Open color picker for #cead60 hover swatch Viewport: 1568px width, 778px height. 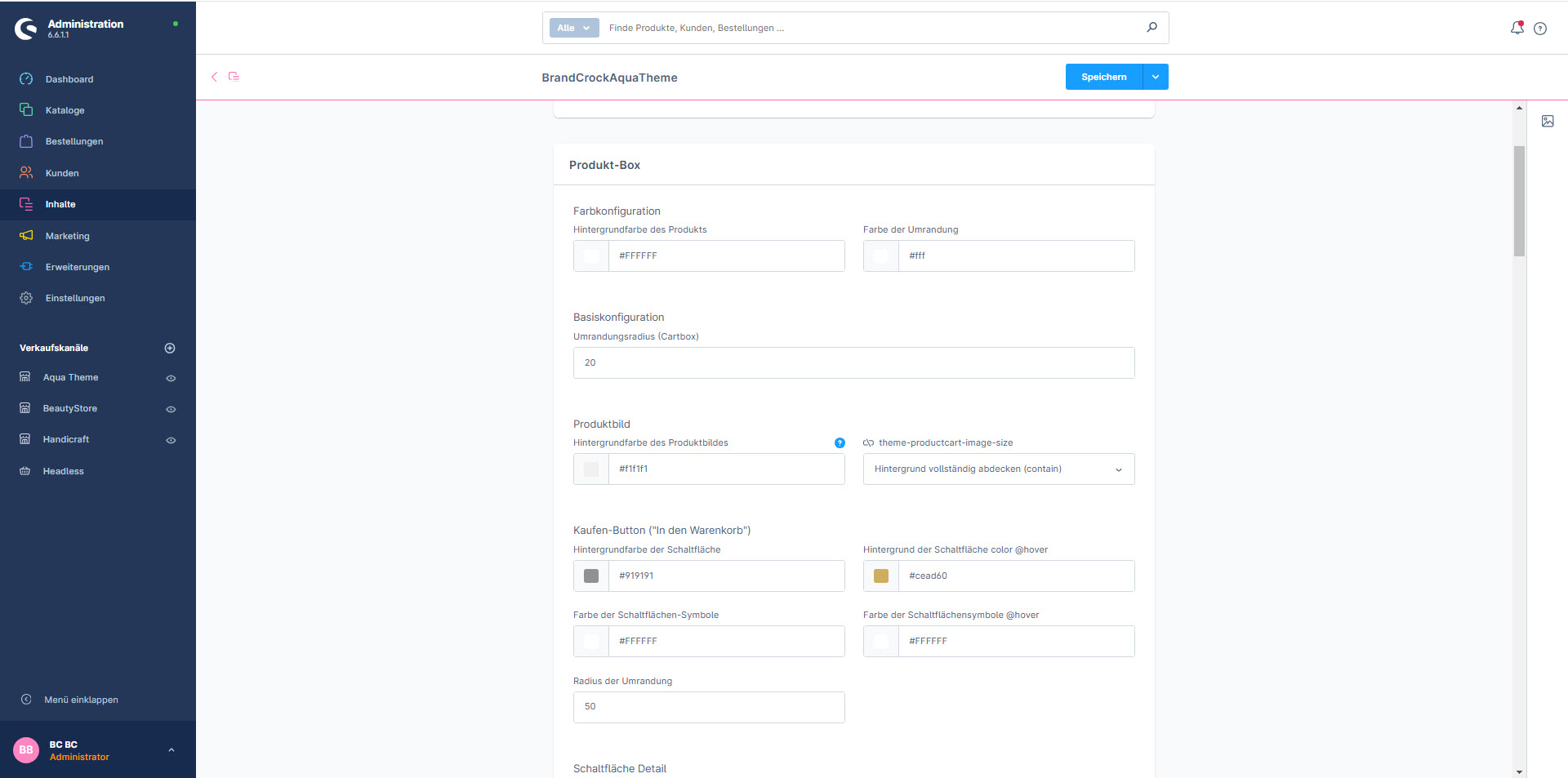(881, 576)
